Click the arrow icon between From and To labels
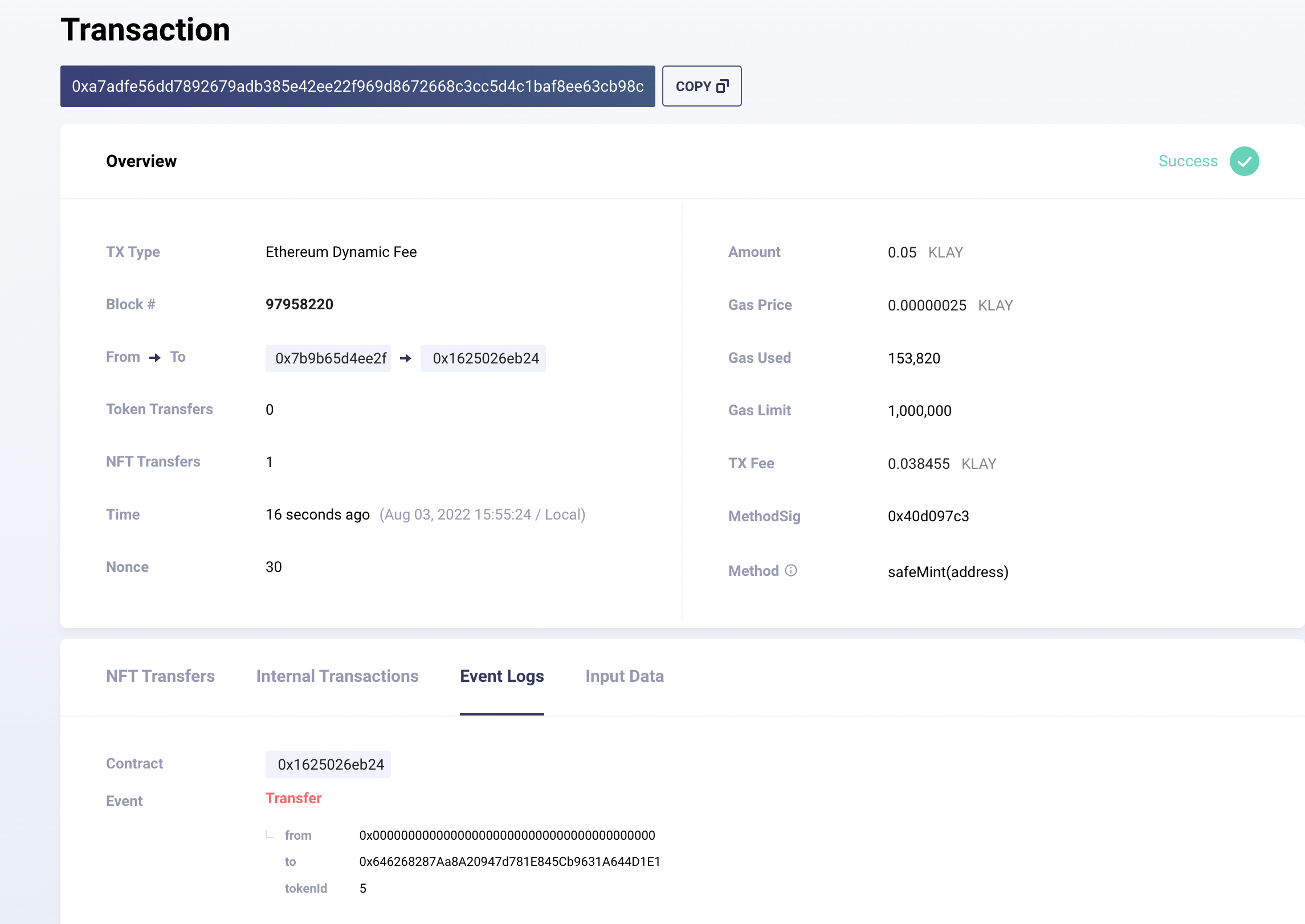The image size is (1305, 924). pyautogui.click(x=154, y=358)
